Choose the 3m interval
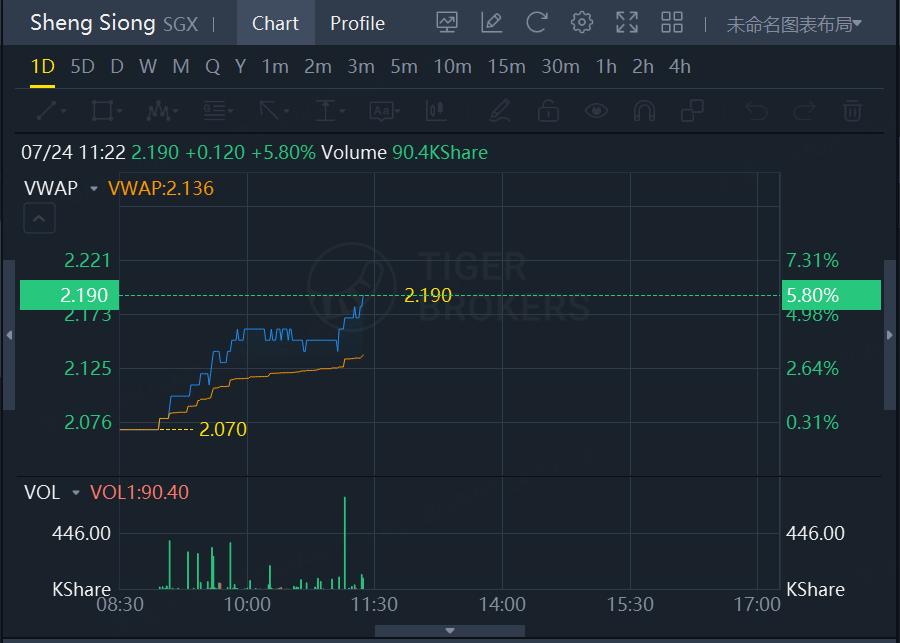Screen dimensions: 900x643 360,67
